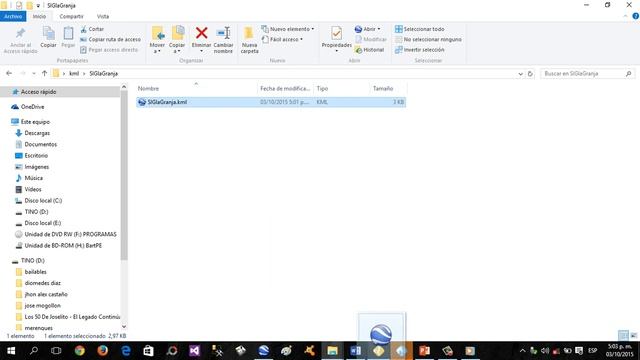
Task: Click the Propiedades checkmark icon
Action: (x=336, y=33)
